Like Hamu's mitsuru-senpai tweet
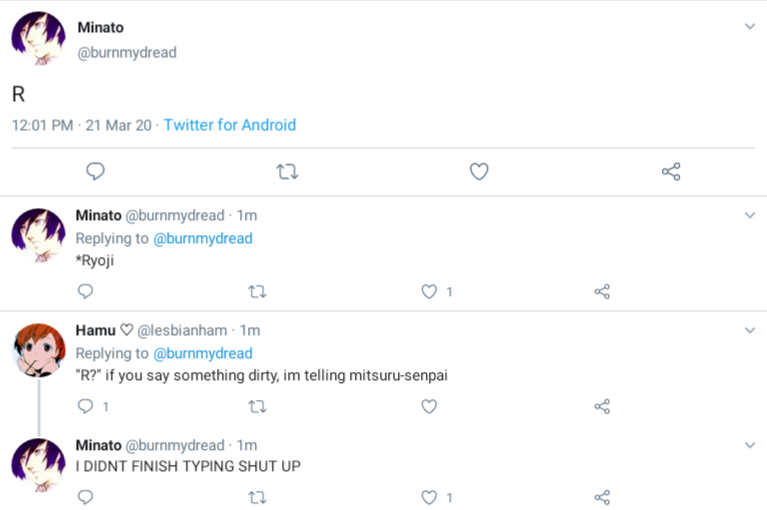Viewport: 767px width, 510px height. coord(429,407)
